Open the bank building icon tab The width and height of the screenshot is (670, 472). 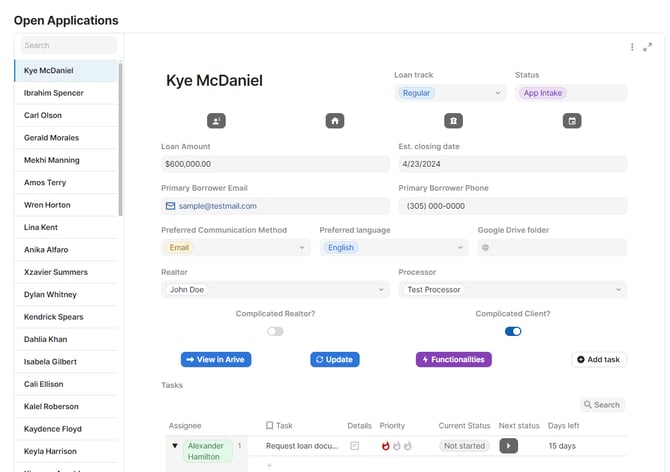click(x=453, y=121)
